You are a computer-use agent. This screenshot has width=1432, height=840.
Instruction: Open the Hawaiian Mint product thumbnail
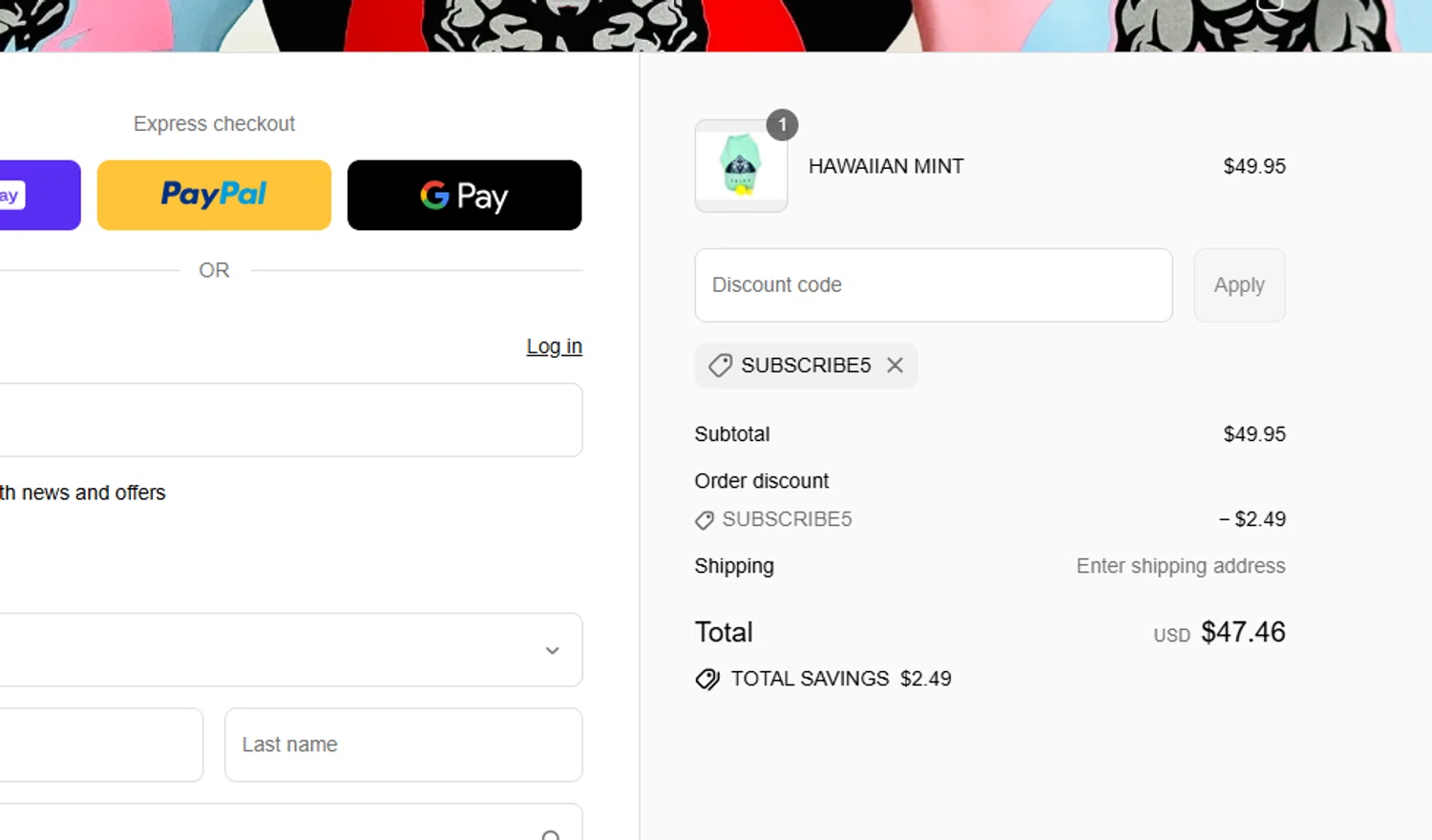tap(741, 166)
